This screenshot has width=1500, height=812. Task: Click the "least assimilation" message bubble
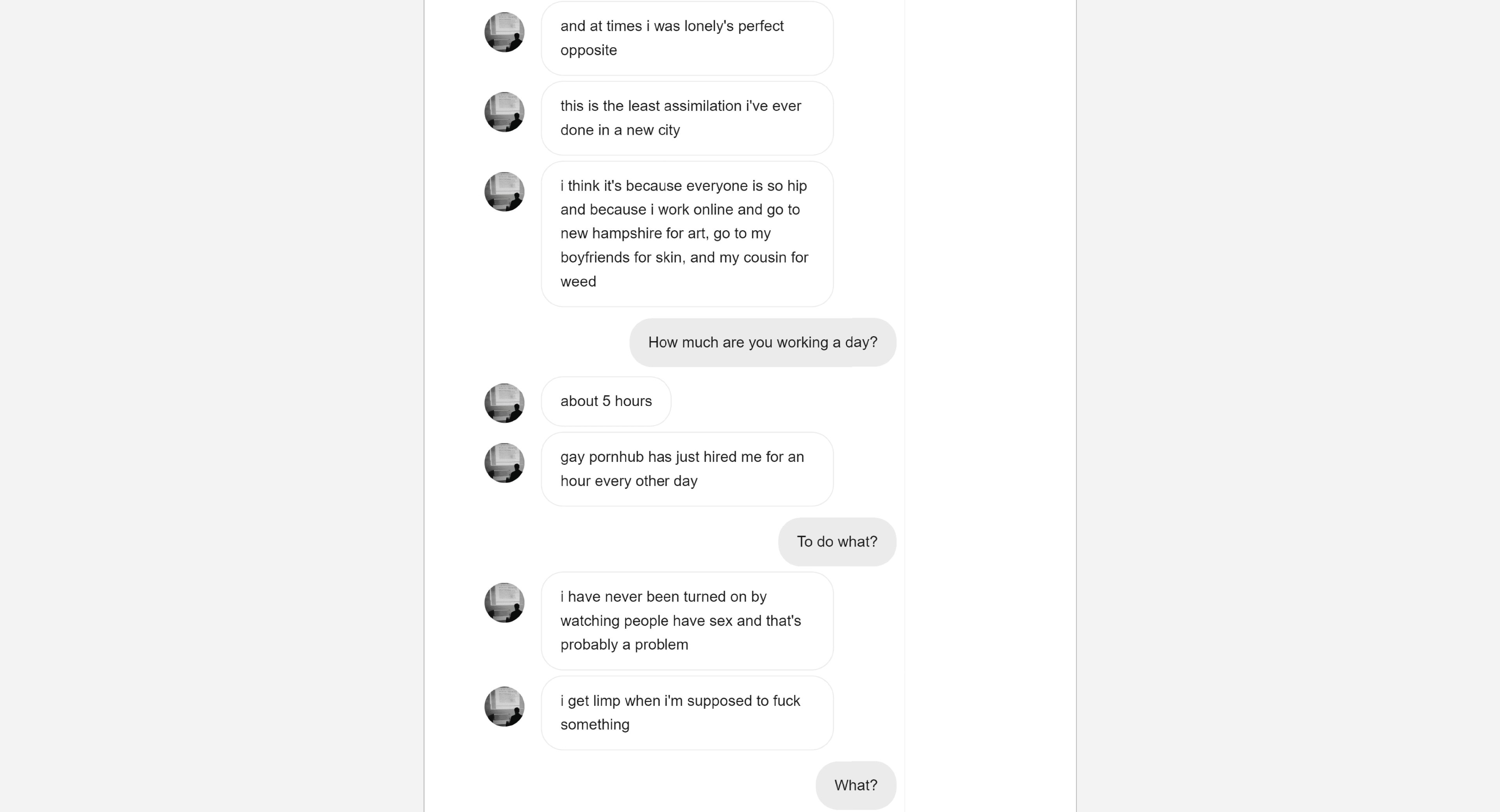687,118
